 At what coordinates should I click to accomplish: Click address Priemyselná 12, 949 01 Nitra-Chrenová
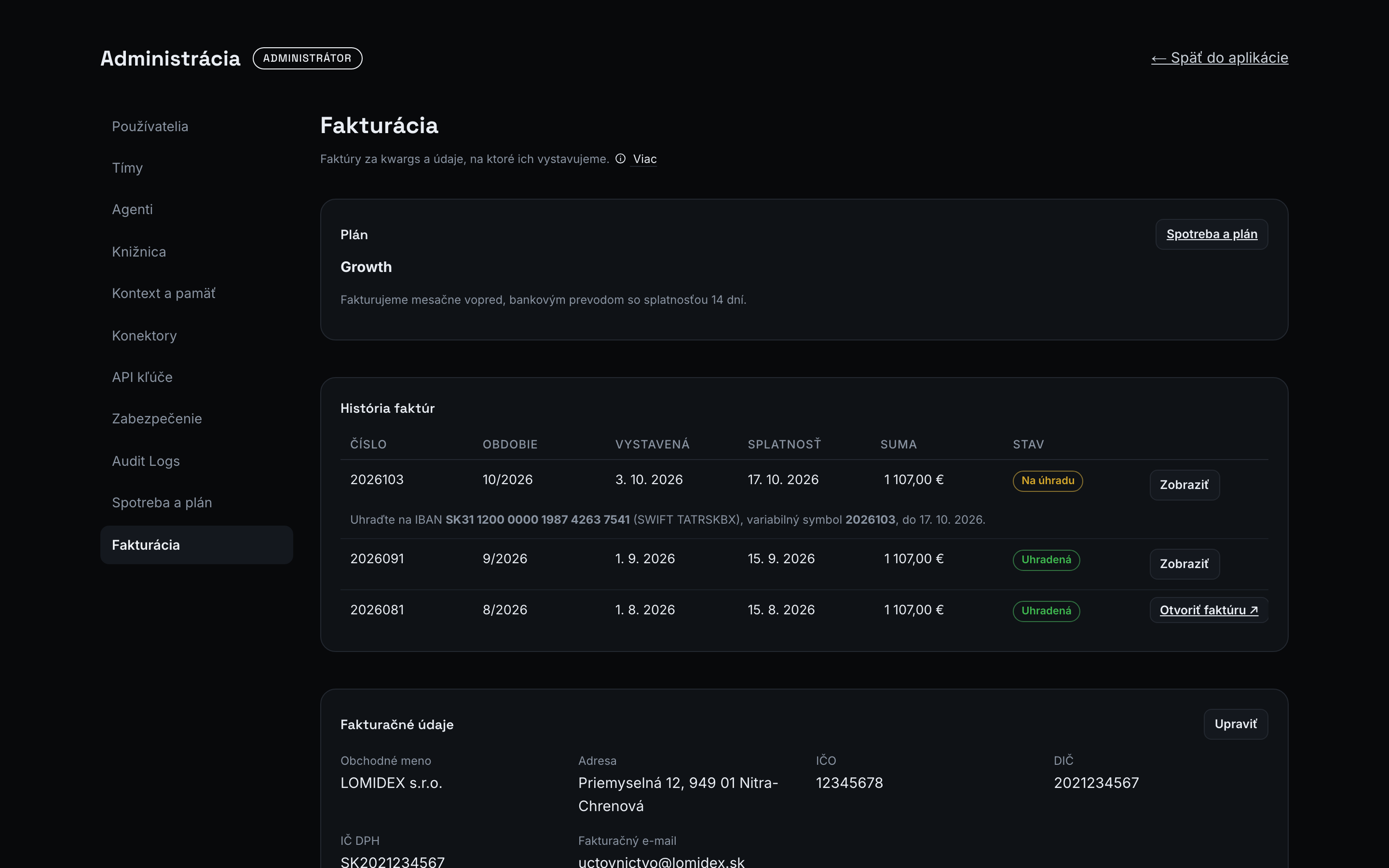click(x=678, y=795)
